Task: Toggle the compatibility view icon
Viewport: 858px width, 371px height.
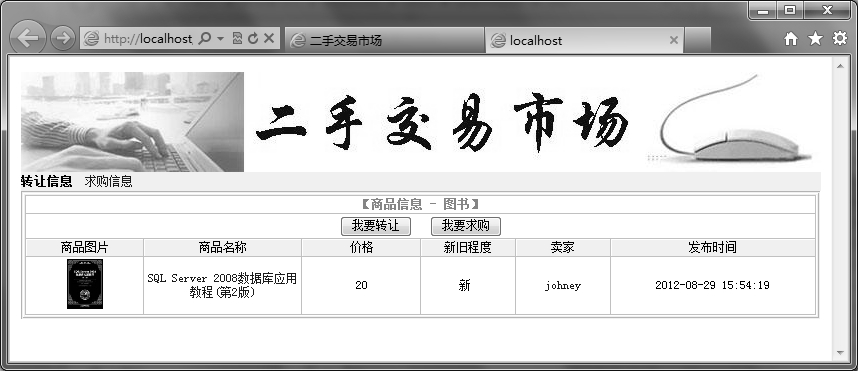Action: [237, 38]
